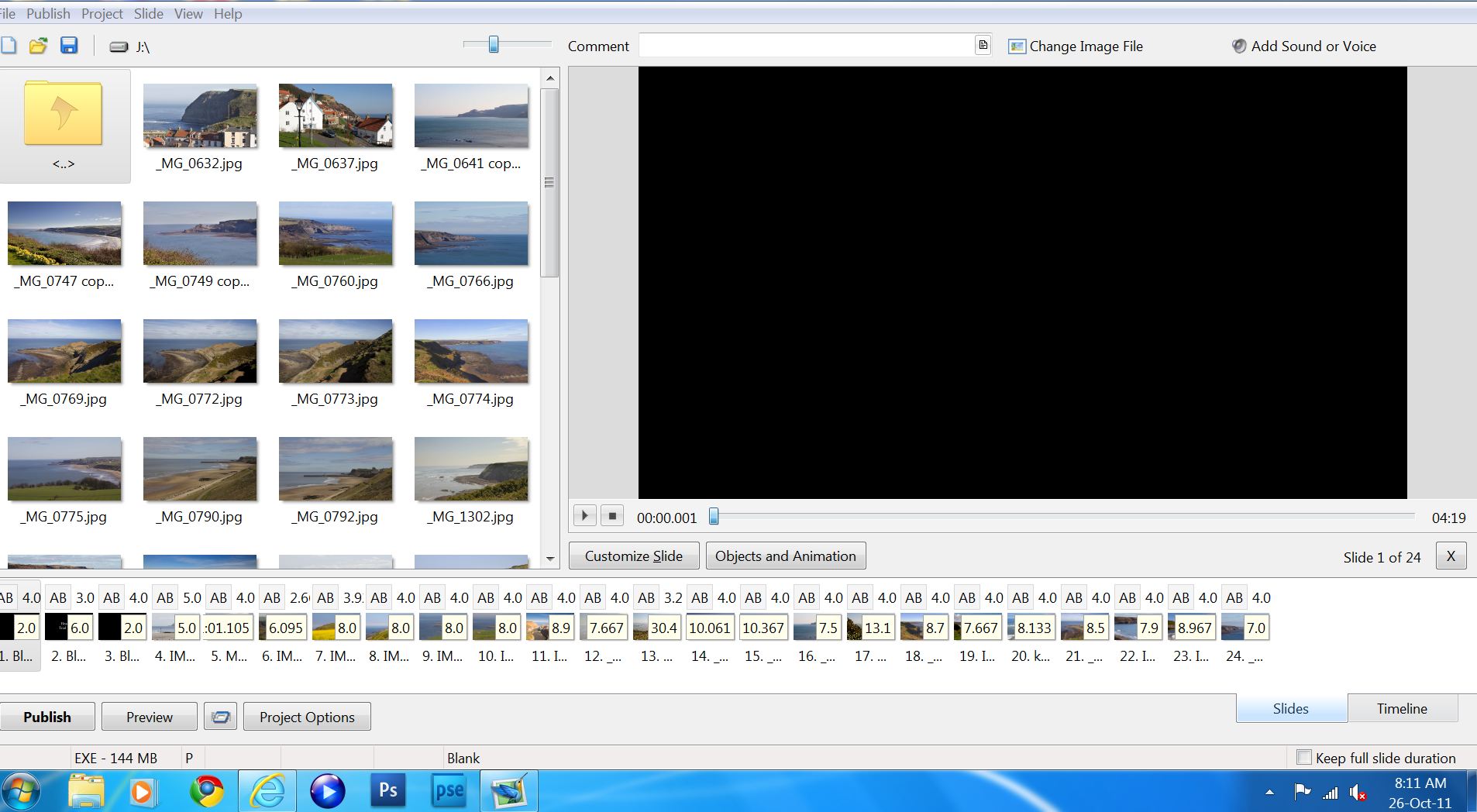Open a project using the folder icon

click(x=38, y=46)
